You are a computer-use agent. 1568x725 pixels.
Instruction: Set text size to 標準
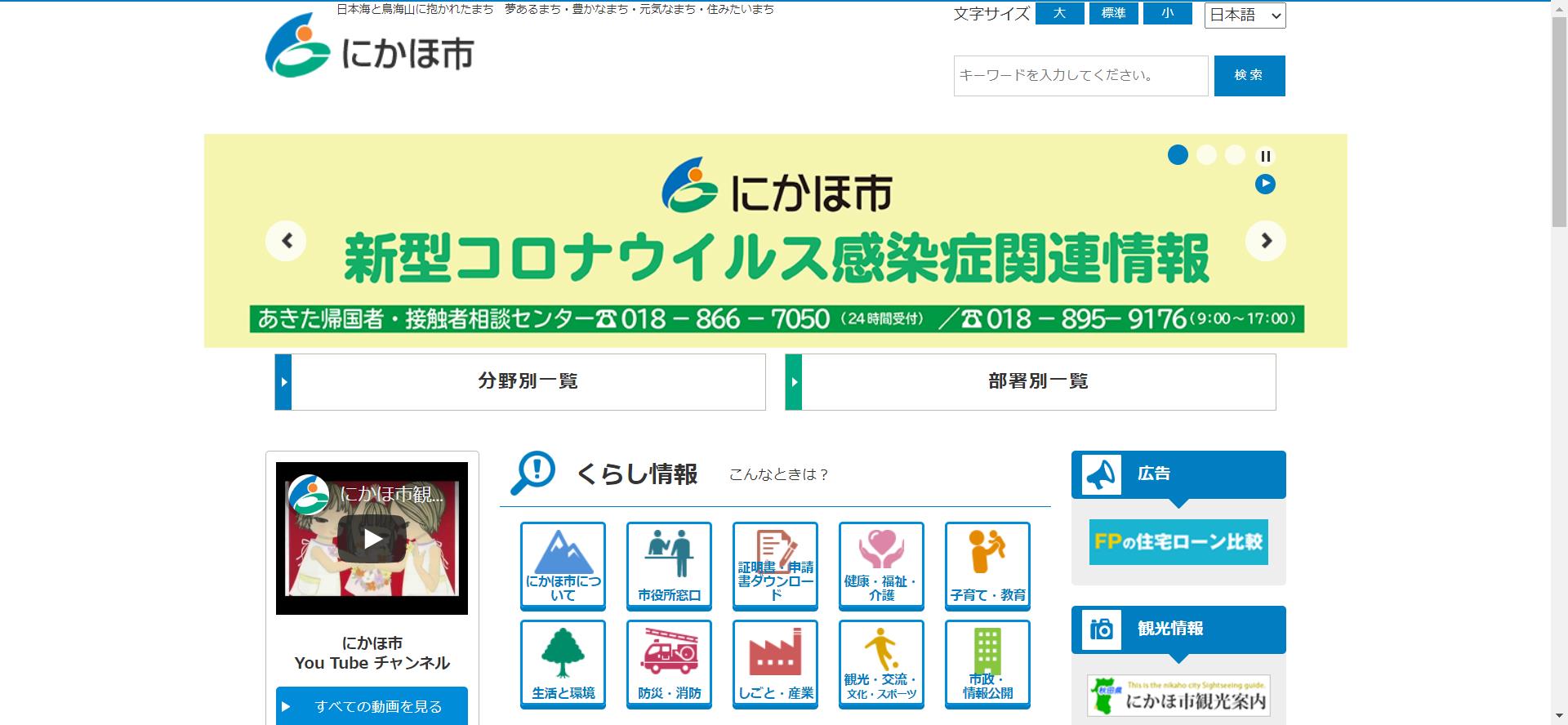(1114, 14)
